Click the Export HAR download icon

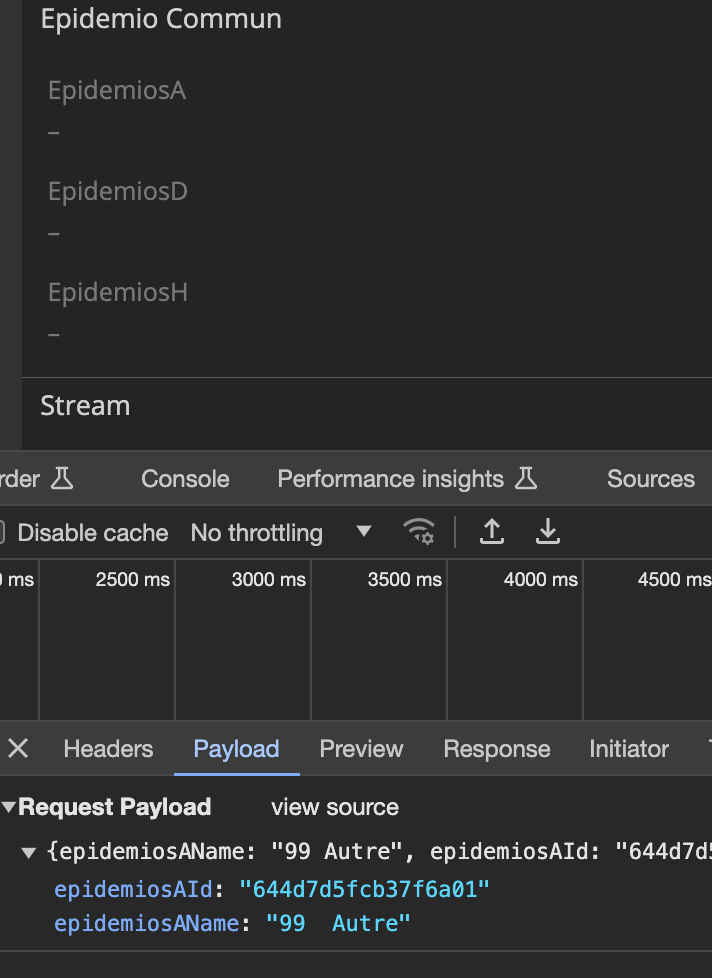click(547, 532)
